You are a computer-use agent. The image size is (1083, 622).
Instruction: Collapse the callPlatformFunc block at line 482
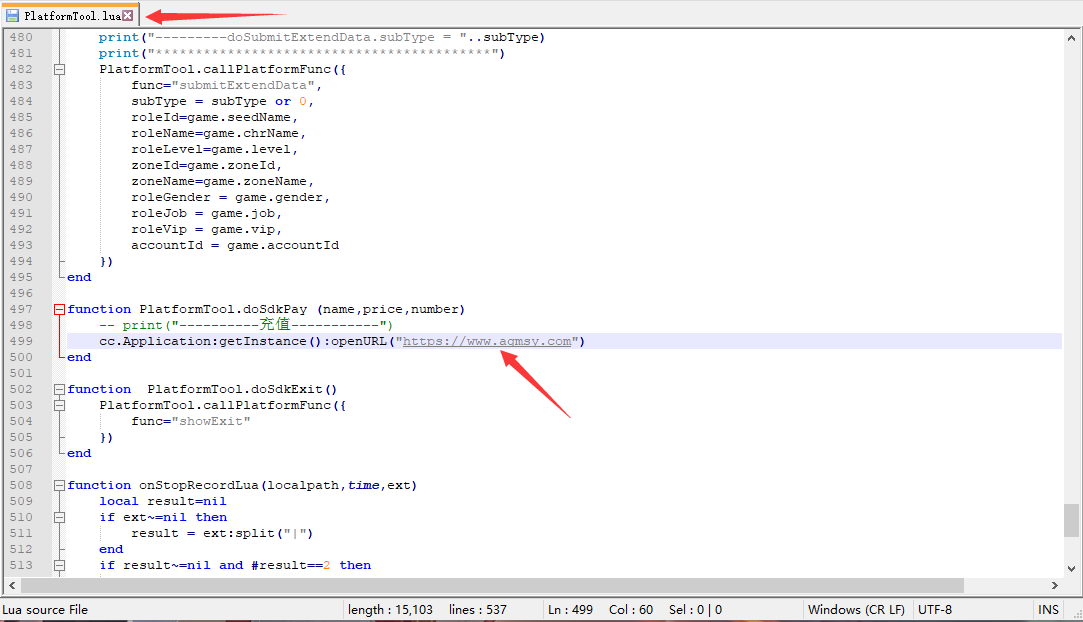pos(59,70)
